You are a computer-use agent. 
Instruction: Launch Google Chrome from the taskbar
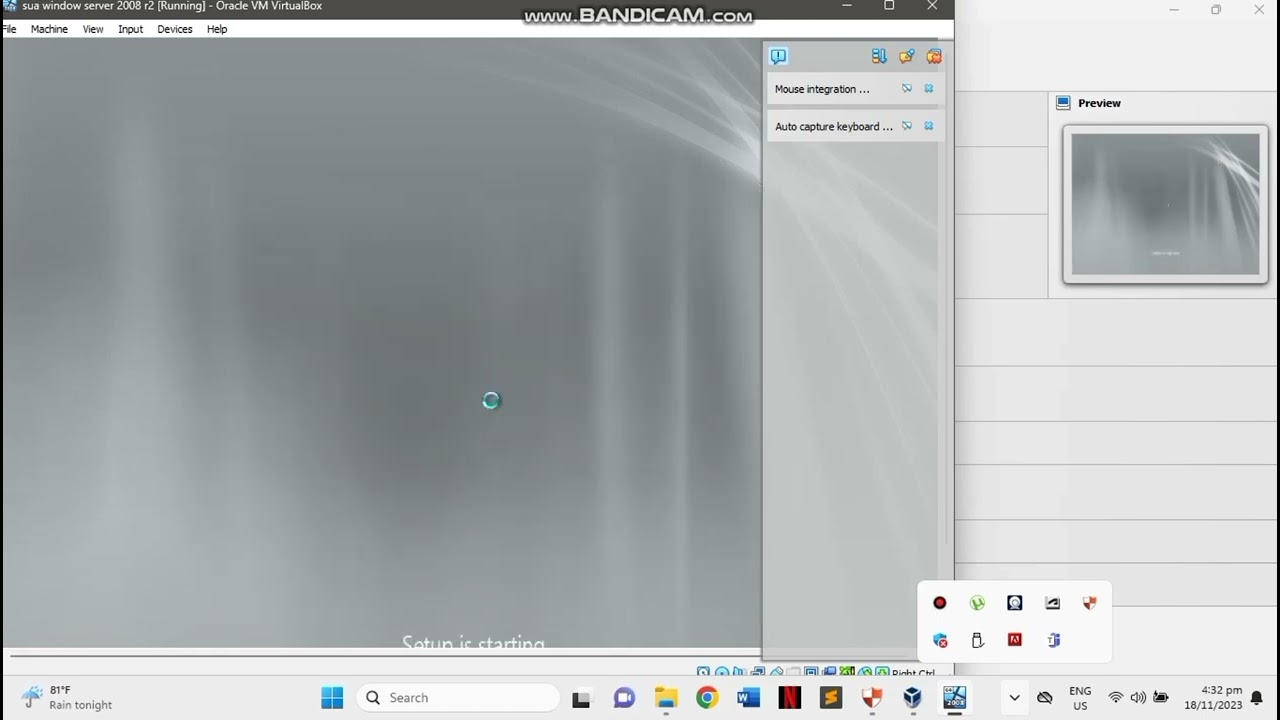[x=707, y=697]
